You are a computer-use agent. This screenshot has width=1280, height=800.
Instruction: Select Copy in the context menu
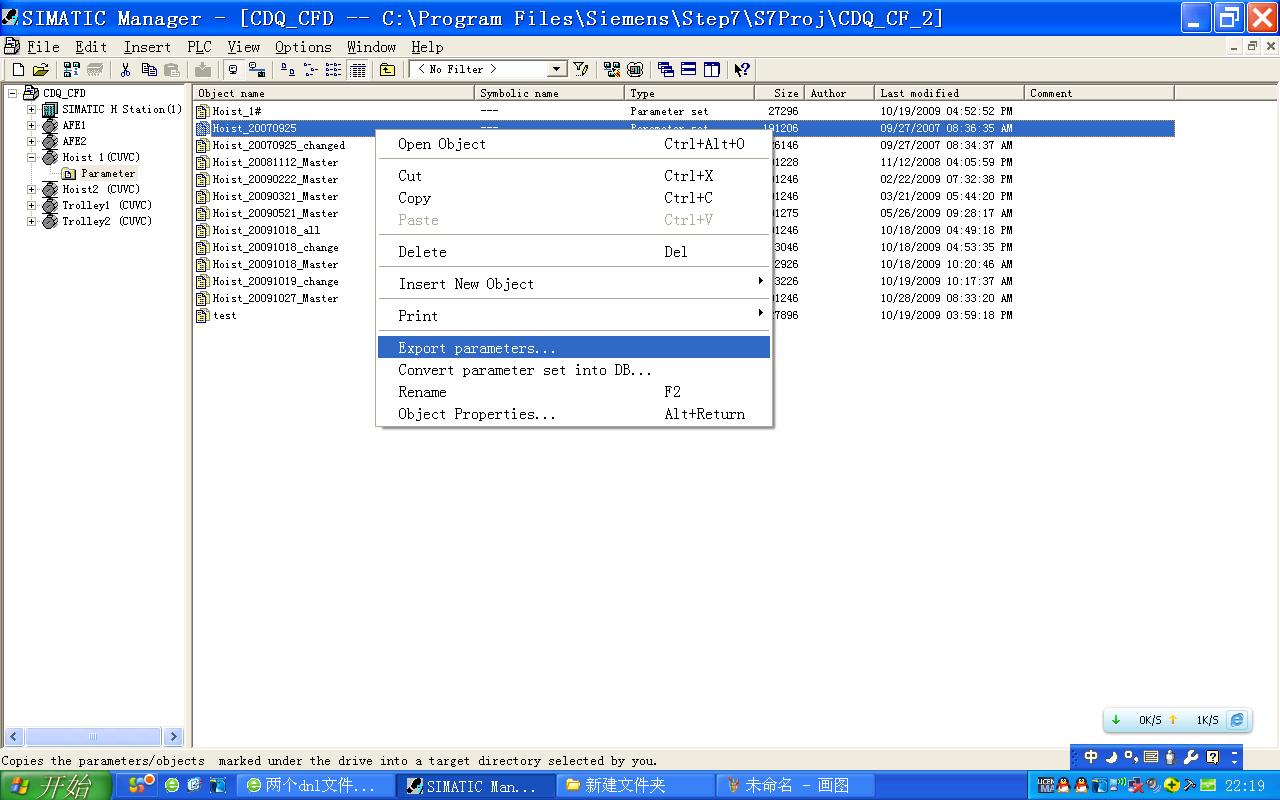coord(574,198)
